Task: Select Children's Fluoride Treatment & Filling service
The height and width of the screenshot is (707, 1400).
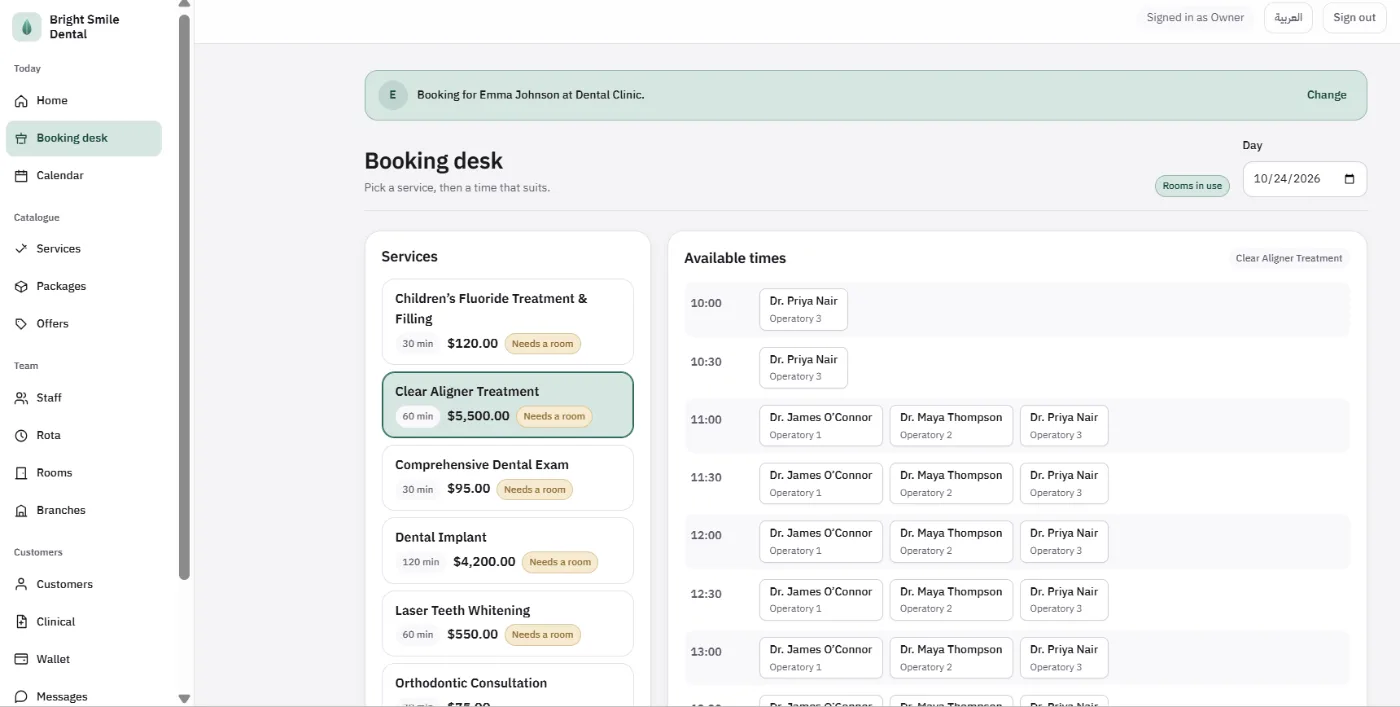Action: click(x=508, y=321)
